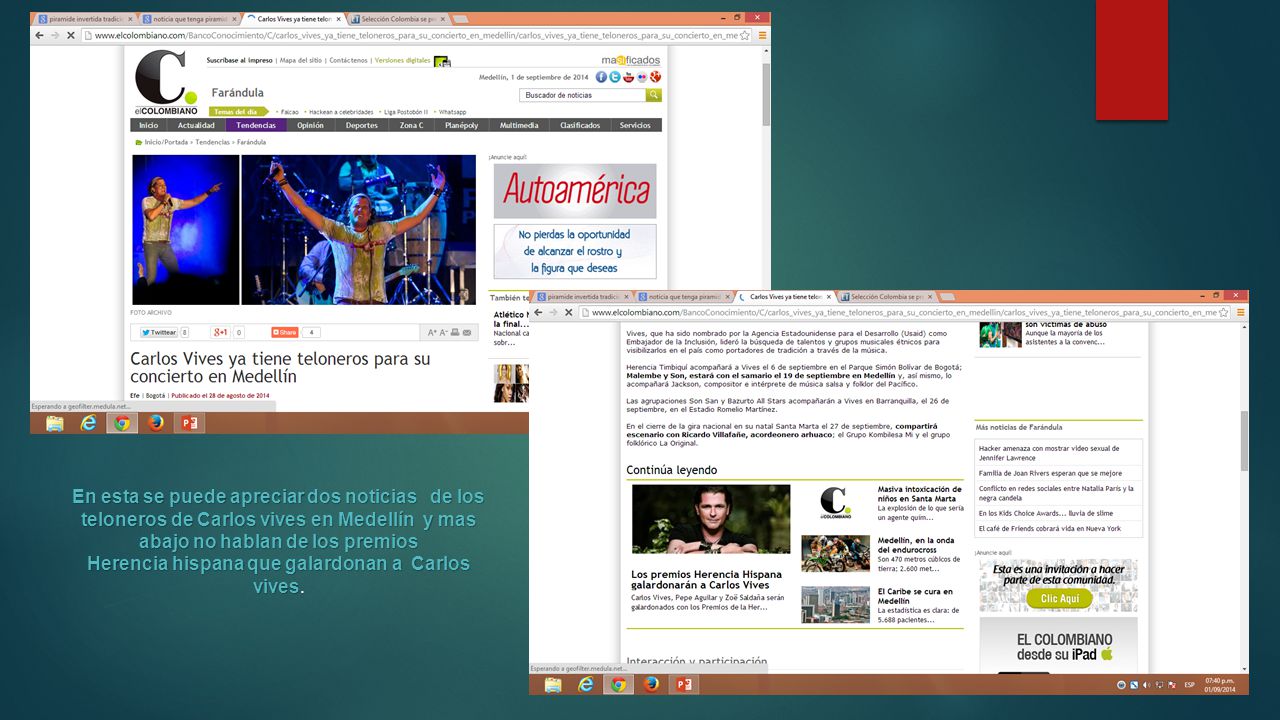Open the 'Mapa del sitio' link
Viewport: 1280px width, 720px height.
pos(301,60)
